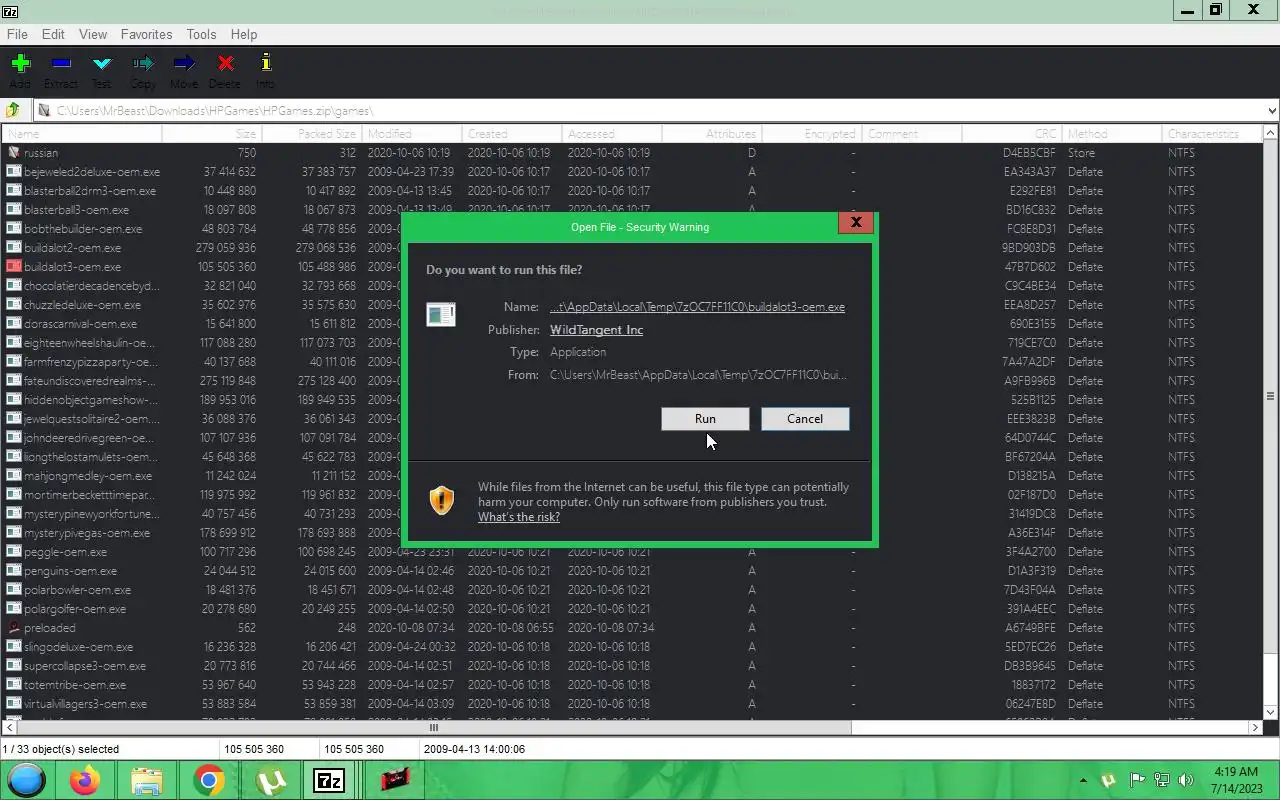Viewport: 1280px width, 800px height.
Task: Click the shield warning icon in dialog
Action: (x=441, y=500)
